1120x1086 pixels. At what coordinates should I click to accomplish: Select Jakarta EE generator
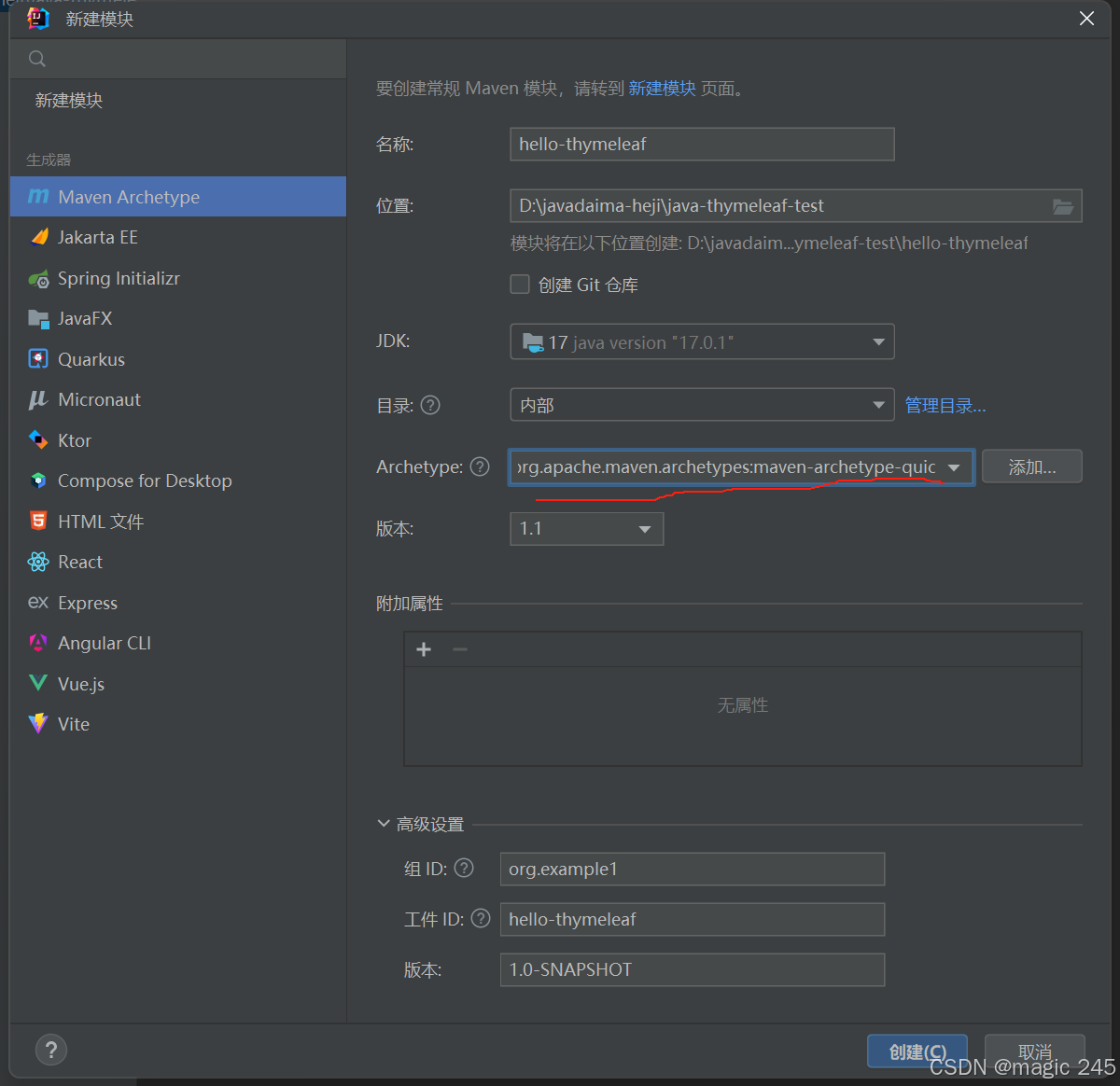coord(178,237)
